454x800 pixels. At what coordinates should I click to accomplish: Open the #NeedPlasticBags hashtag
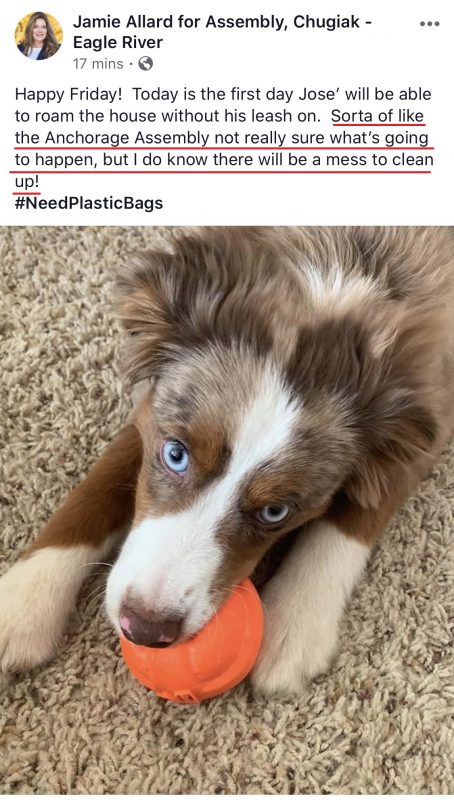pyautogui.click(x=89, y=204)
